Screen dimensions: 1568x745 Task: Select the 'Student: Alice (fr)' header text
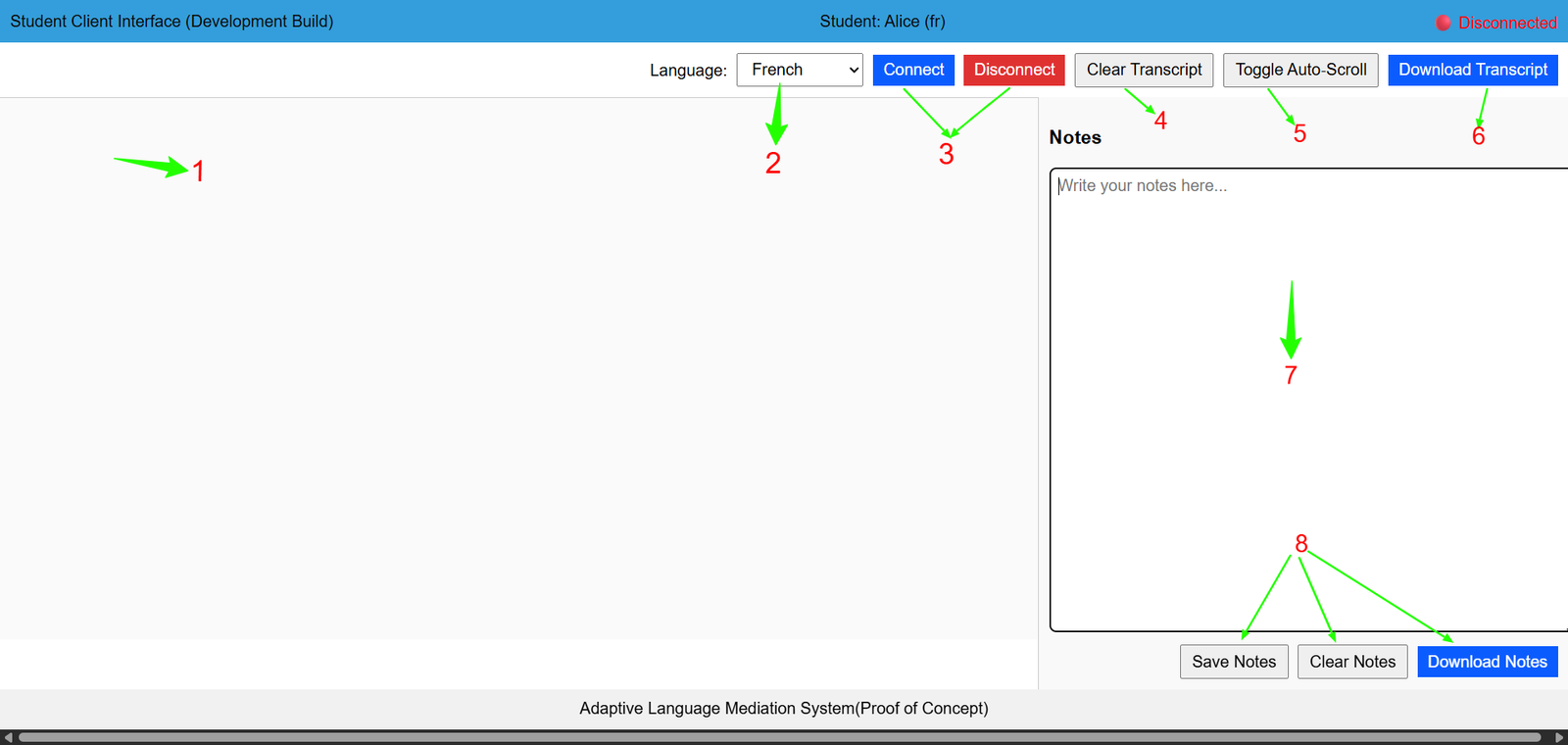point(882,22)
